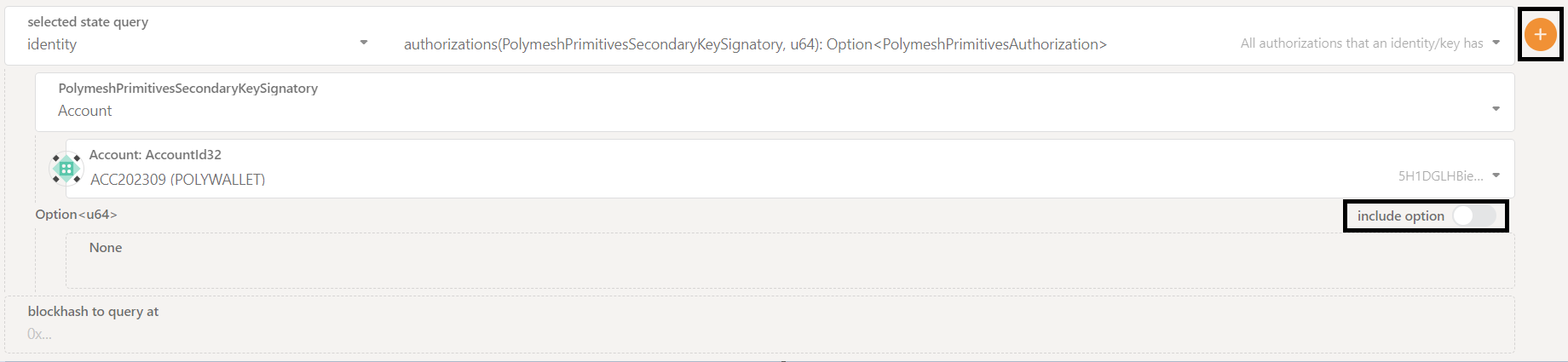Click the 'selected state query' label
This screenshot has width=1568, height=362.
pyautogui.click(x=88, y=22)
